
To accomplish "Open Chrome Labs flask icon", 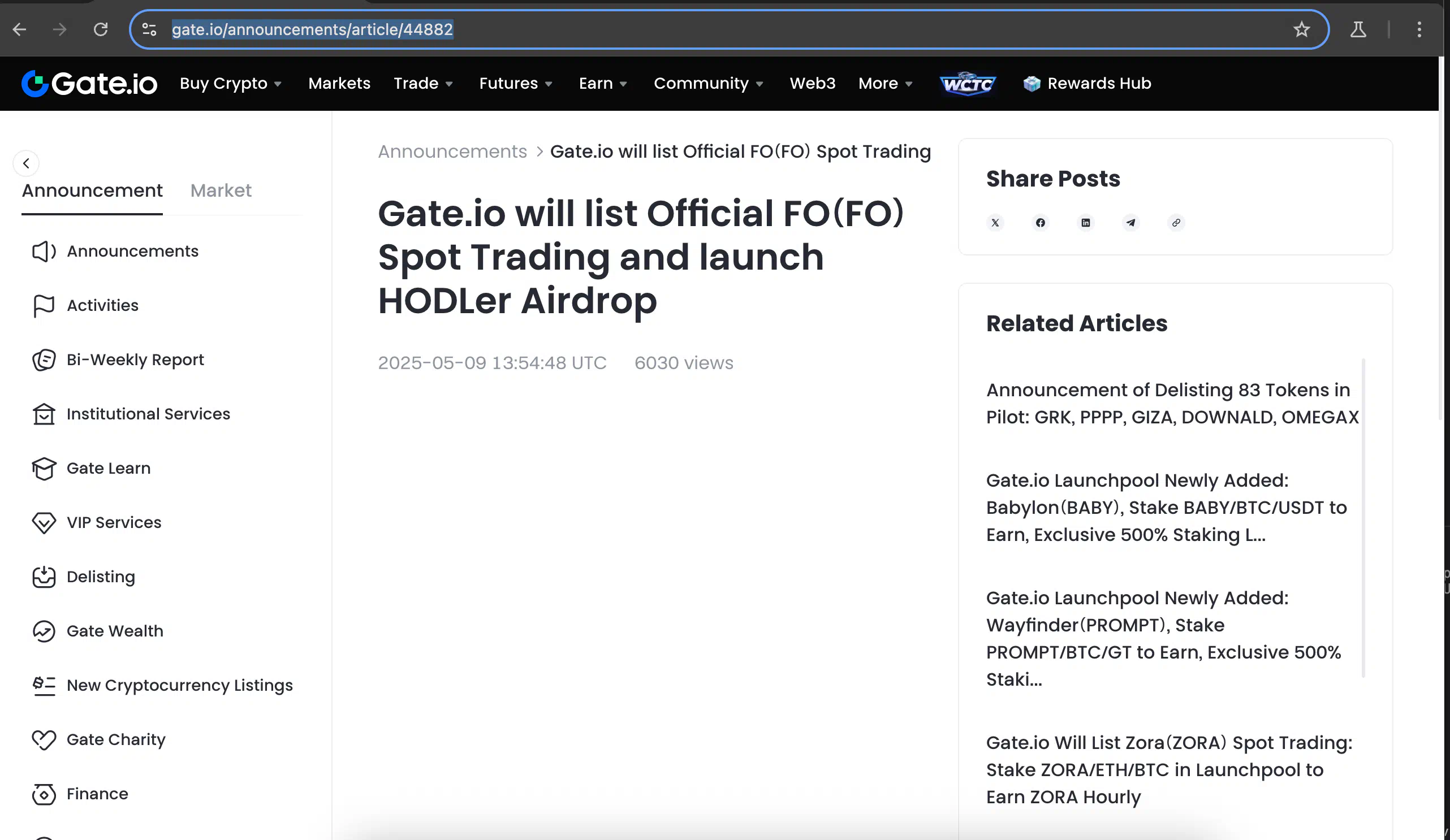I will pyautogui.click(x=1358, y=29).
